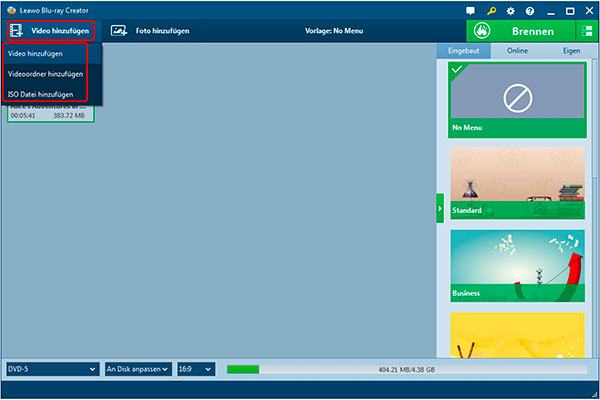Viewport: 600px width, 400px height.
Task: Click the 404.21 MB/4.38 GB capacity text
Action: click(406, 369)
